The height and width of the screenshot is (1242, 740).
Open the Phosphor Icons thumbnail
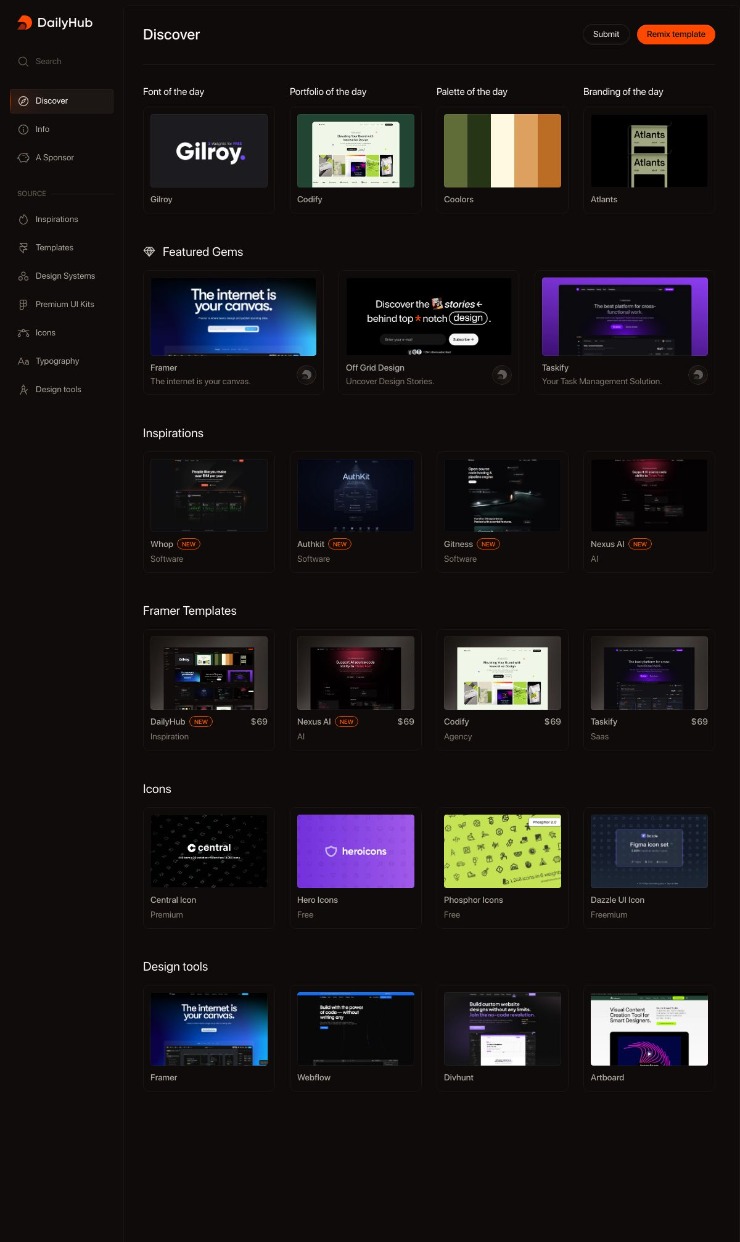tap(502, 851)
